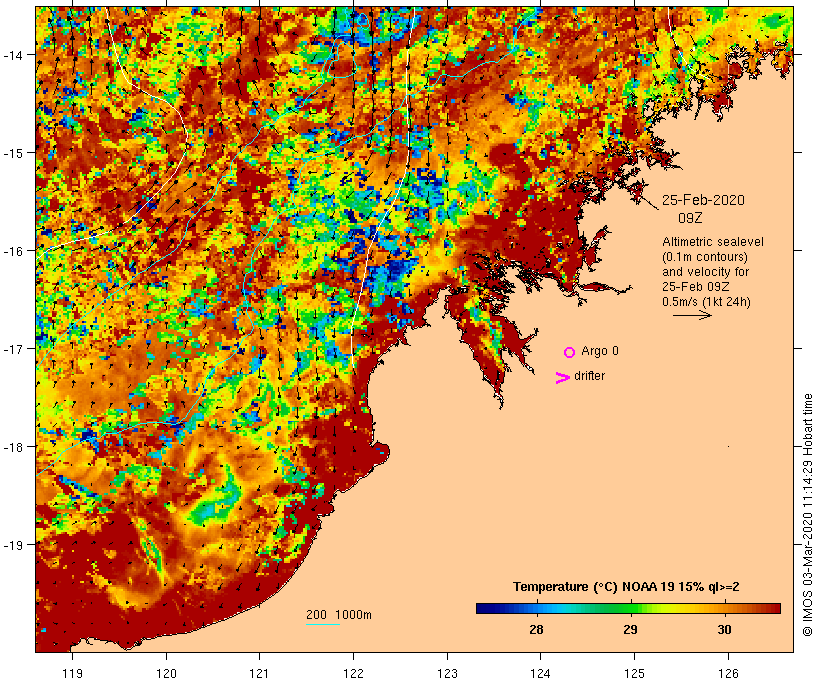Click the 'Argo 0' label

(x=600, y=350)
